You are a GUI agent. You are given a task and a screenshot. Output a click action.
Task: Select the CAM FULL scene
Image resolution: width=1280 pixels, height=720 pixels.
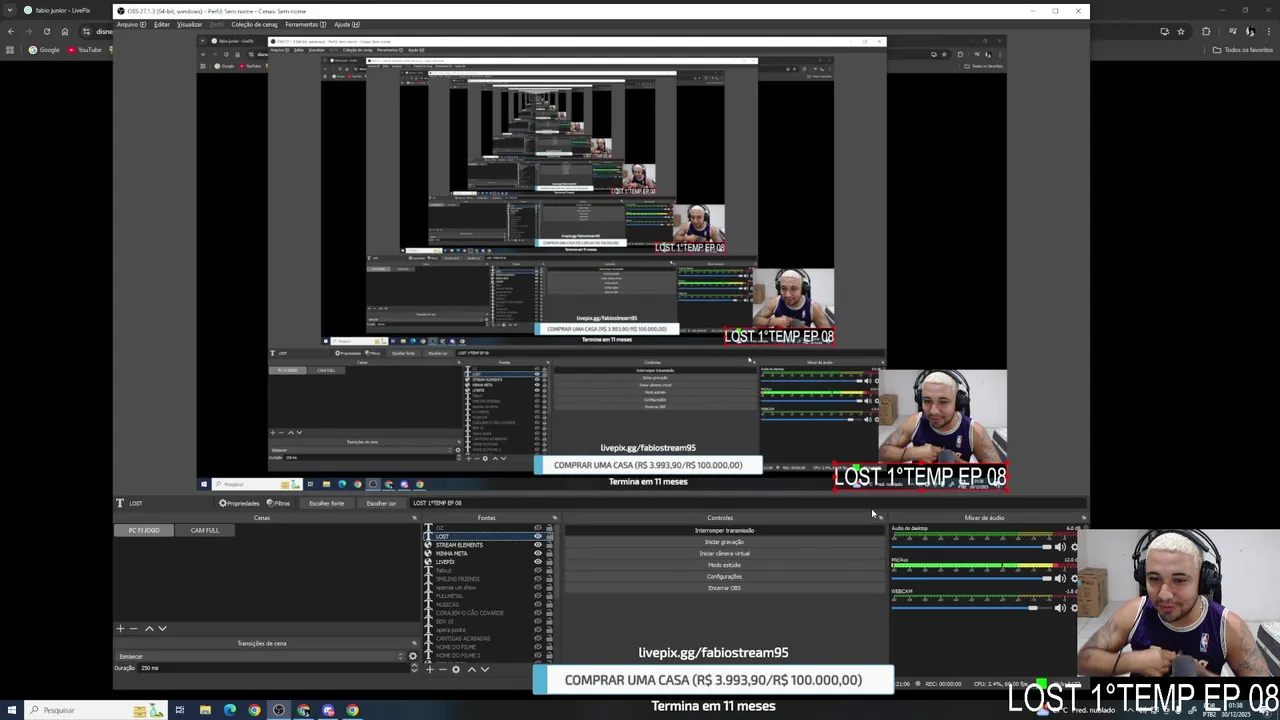[x=204, y=530]
